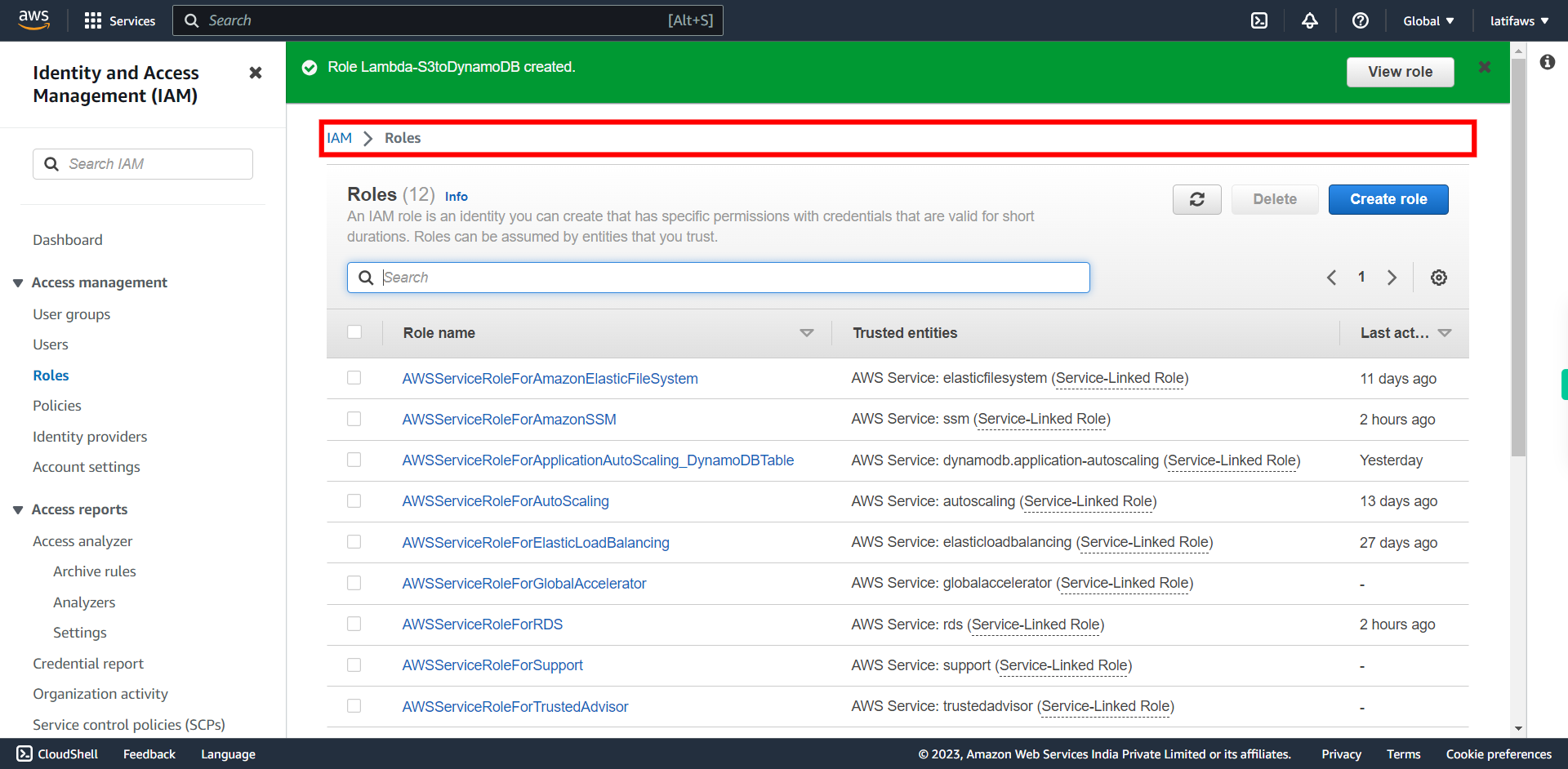Collapse the Access management section

(x=18, y=282)
